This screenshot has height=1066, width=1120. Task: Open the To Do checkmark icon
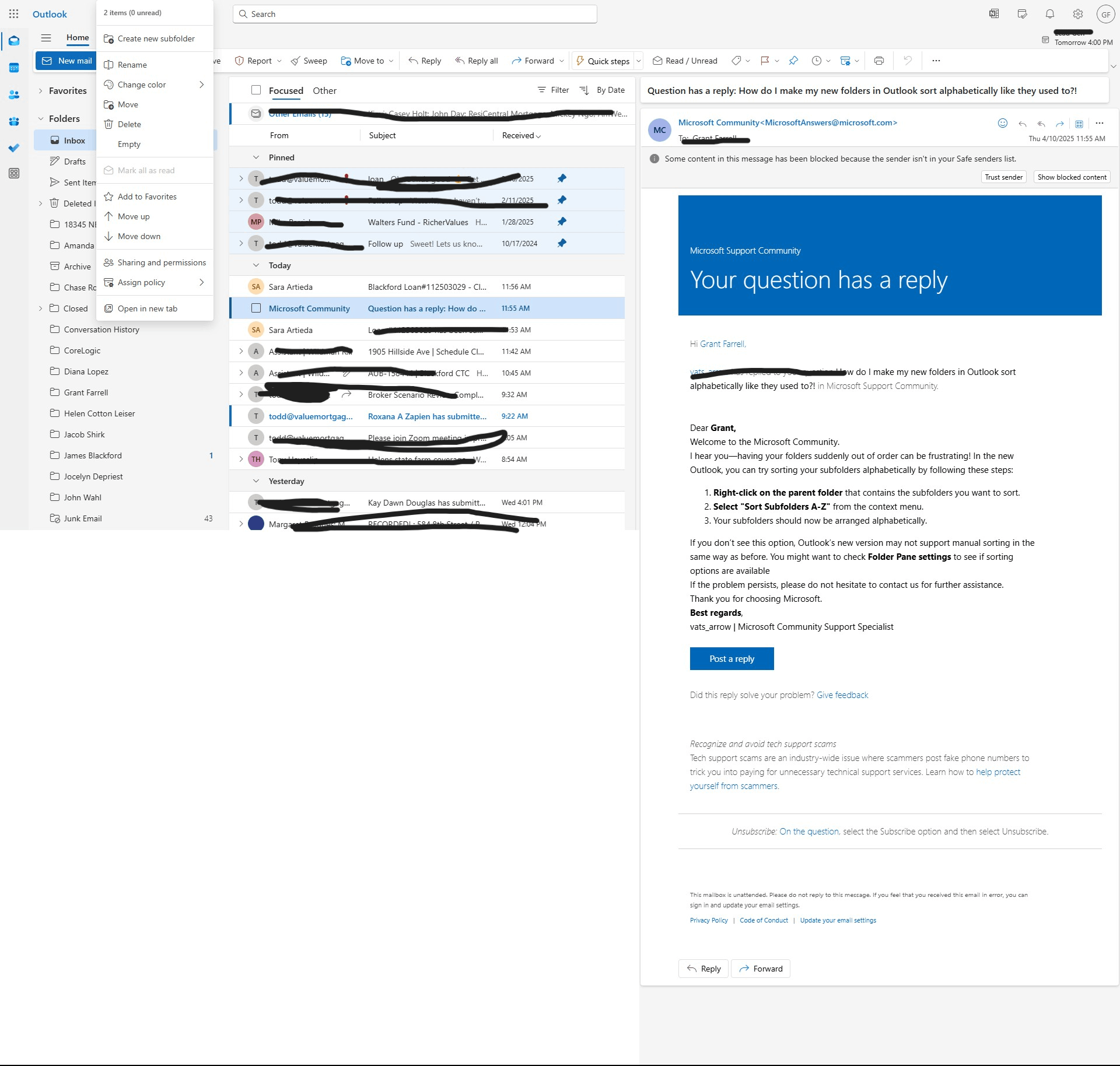pos(14,148)
